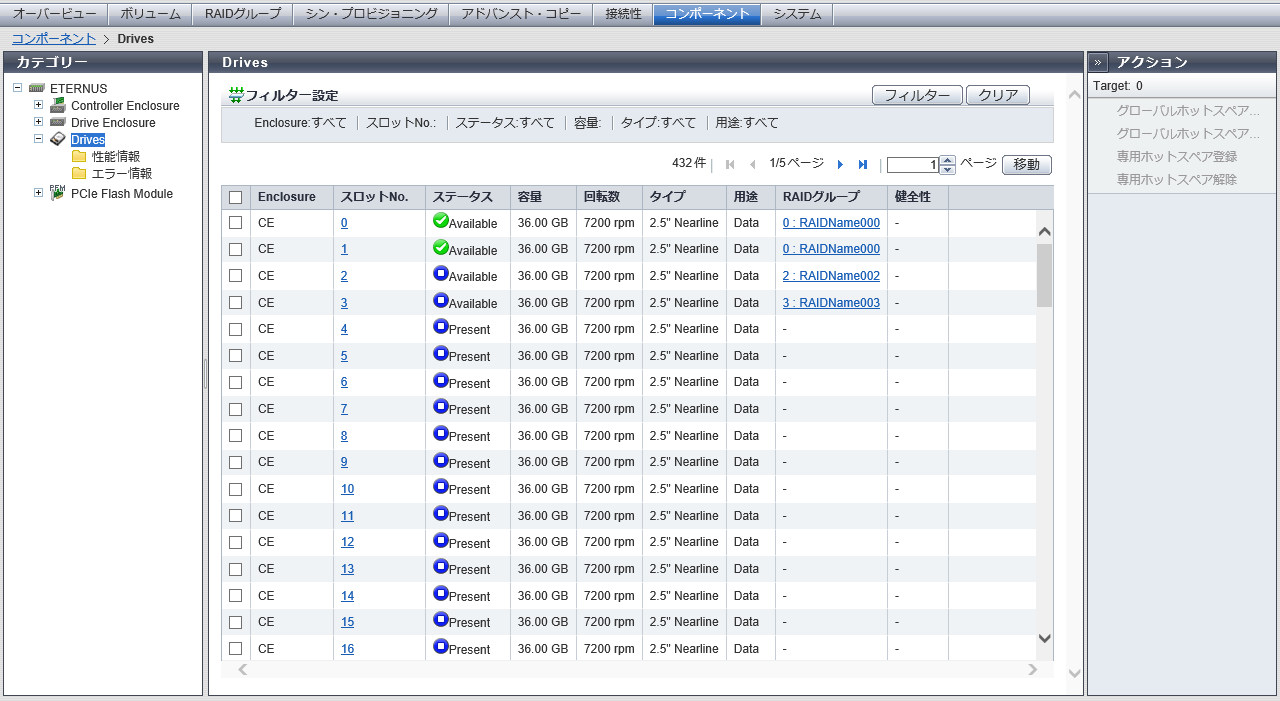1280x701 pixels.
Task: Click the PCIe Flash Module icon
Action: coord(57,193)
